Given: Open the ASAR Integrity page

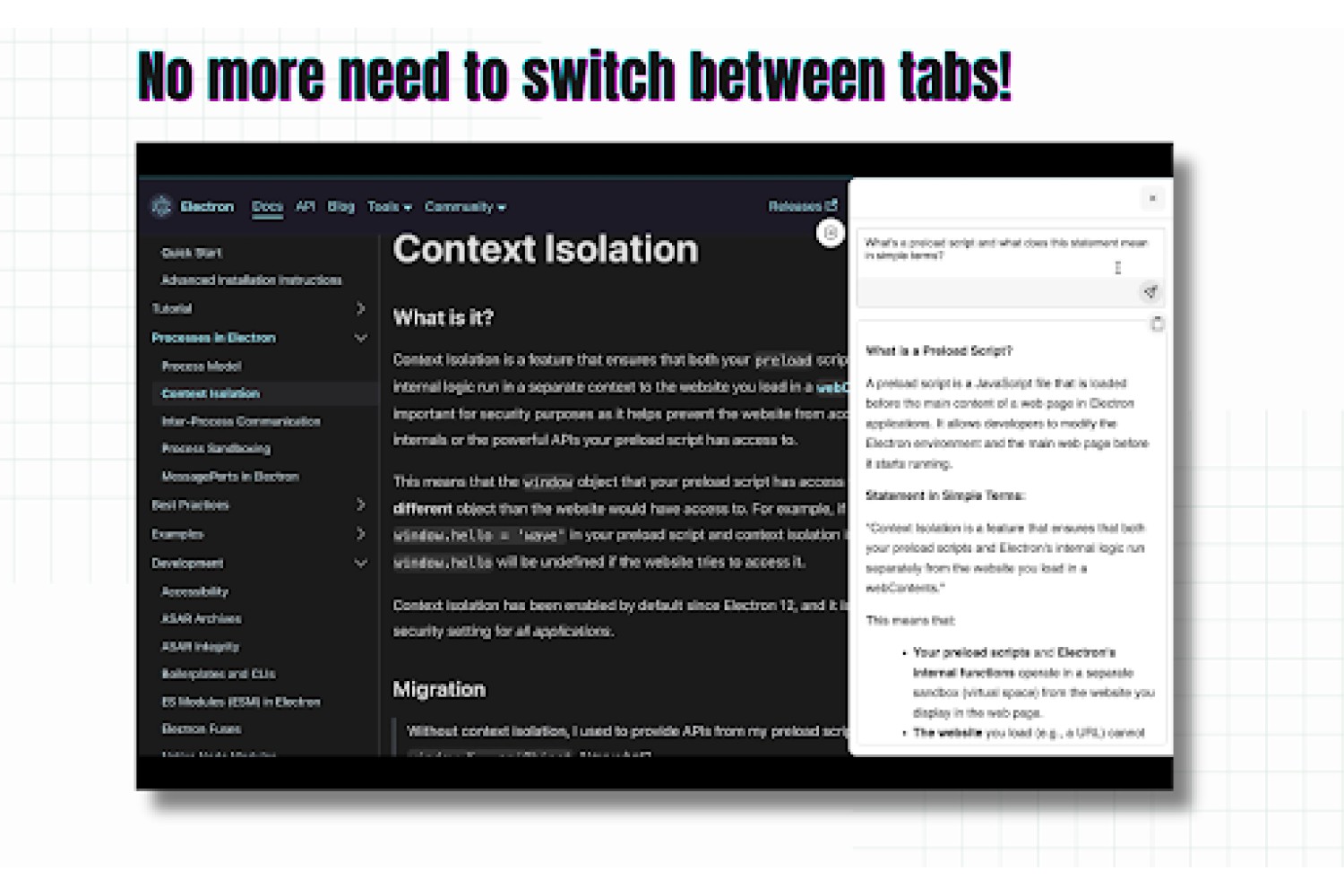Looking at the screenshot, I should 200,646.
